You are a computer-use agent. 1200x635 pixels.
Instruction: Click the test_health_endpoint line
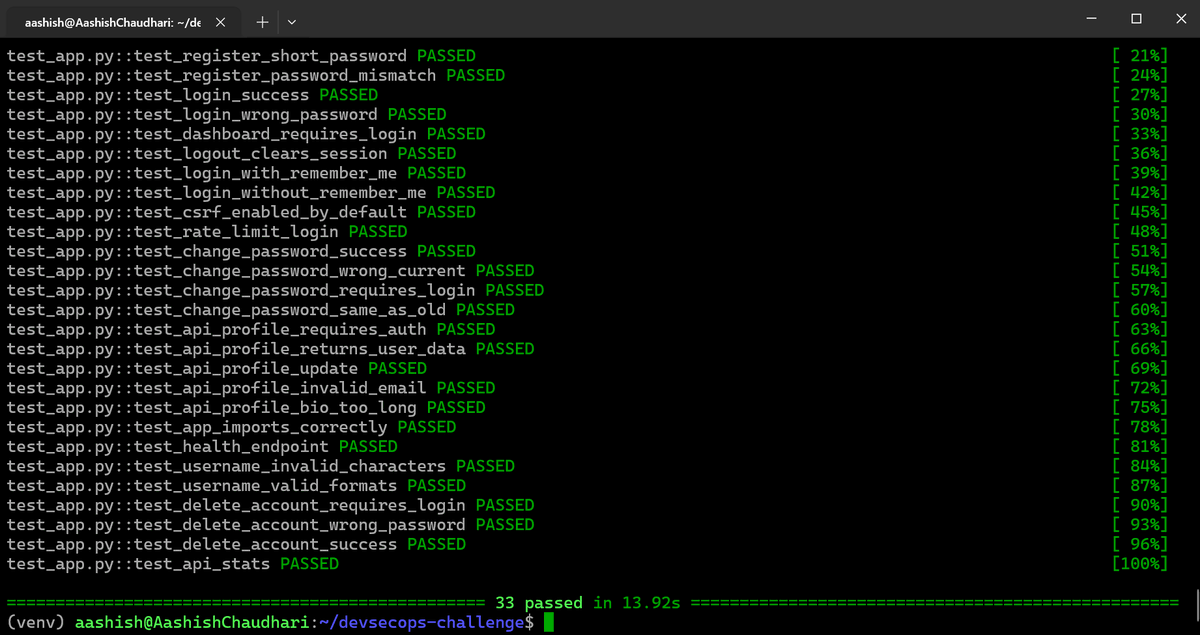(x=202, y=446)
